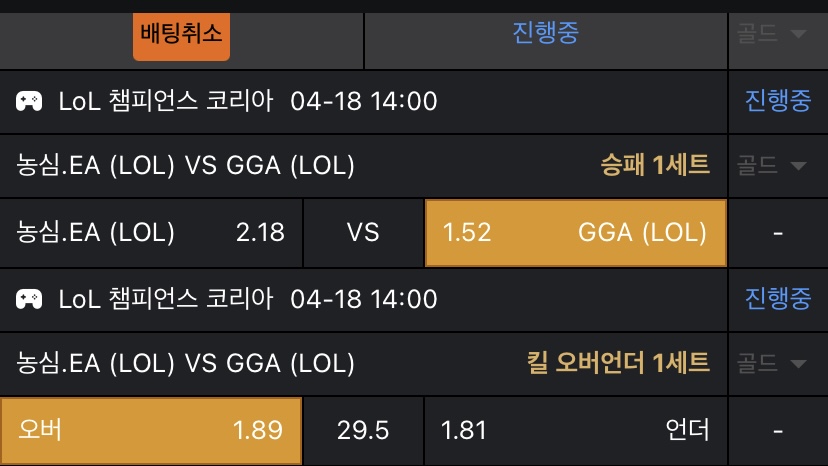Select the 승패 1세트 market label

tap(654, 166)
